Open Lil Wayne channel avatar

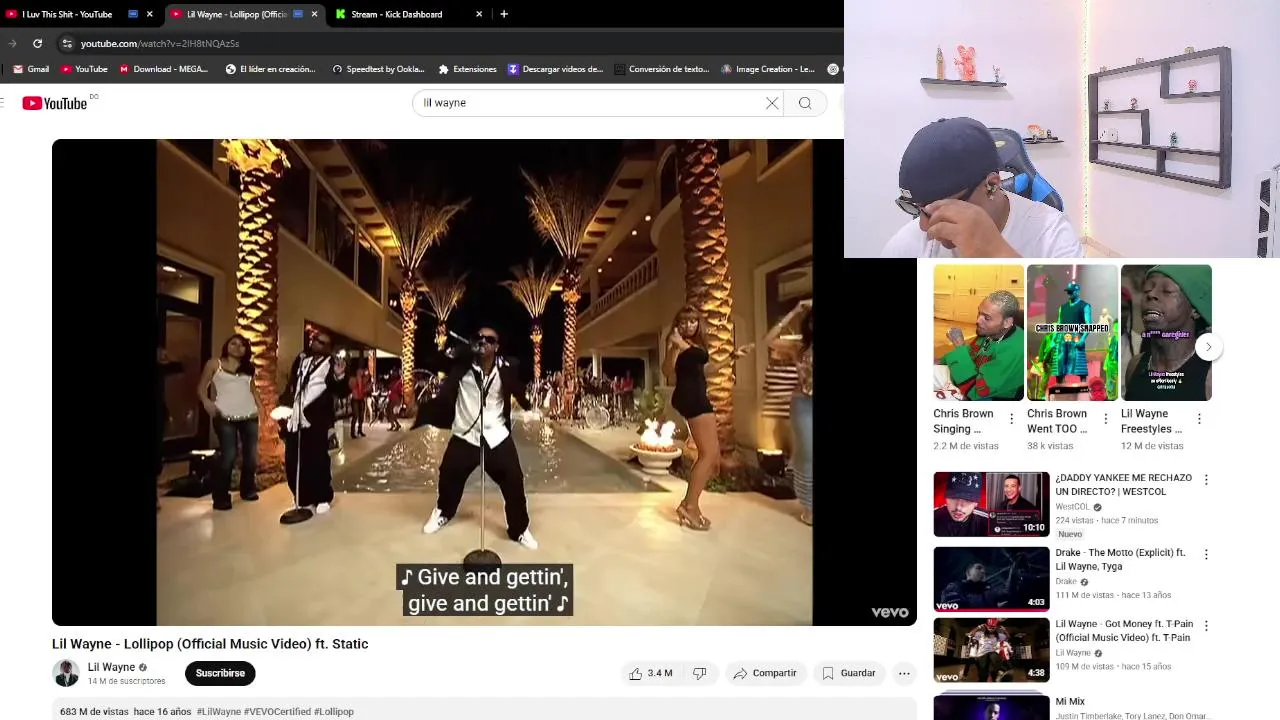pyautogui.click(x=66, y=673)
